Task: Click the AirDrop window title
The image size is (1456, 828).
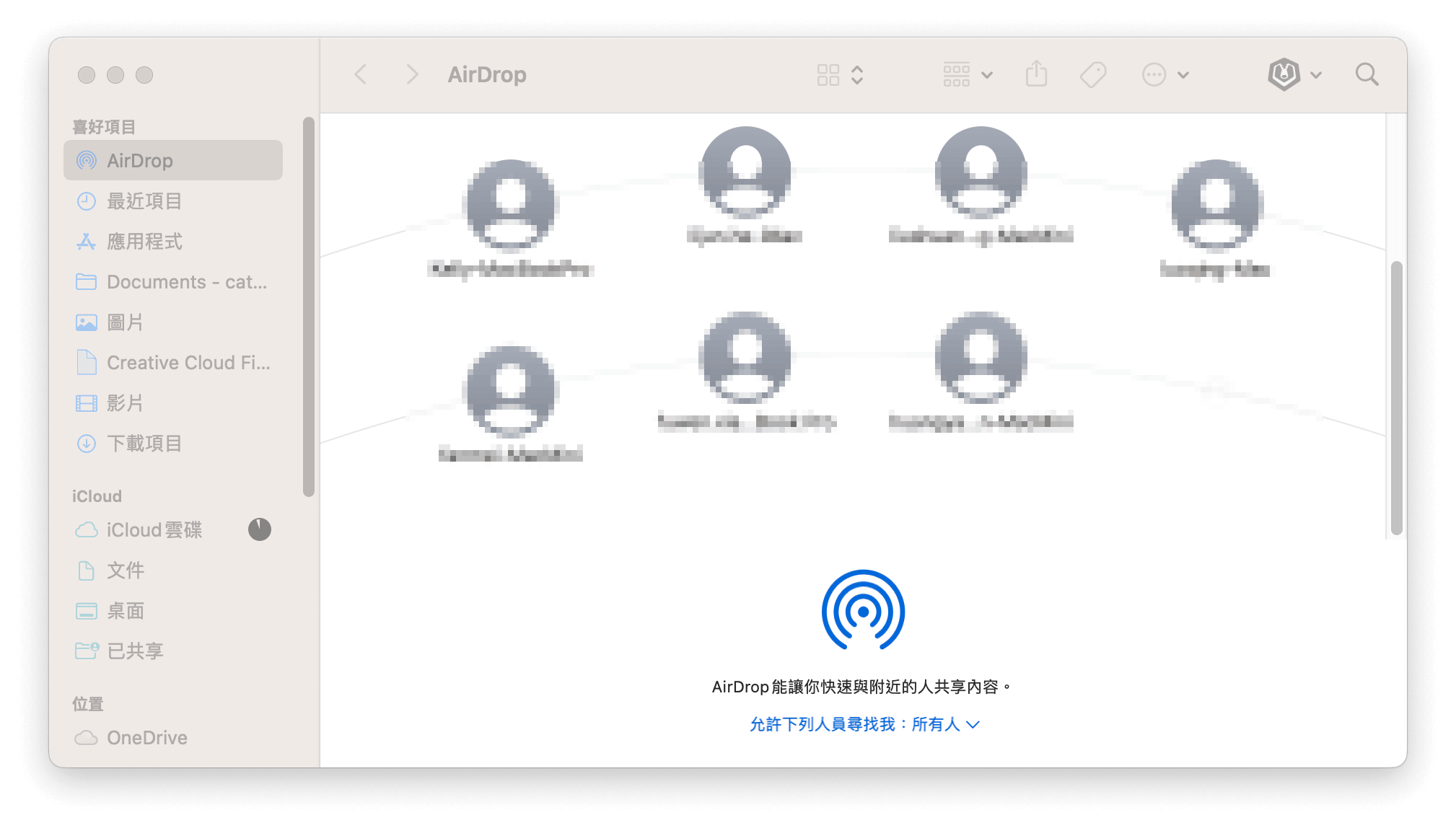Action: tap(487, 74)
